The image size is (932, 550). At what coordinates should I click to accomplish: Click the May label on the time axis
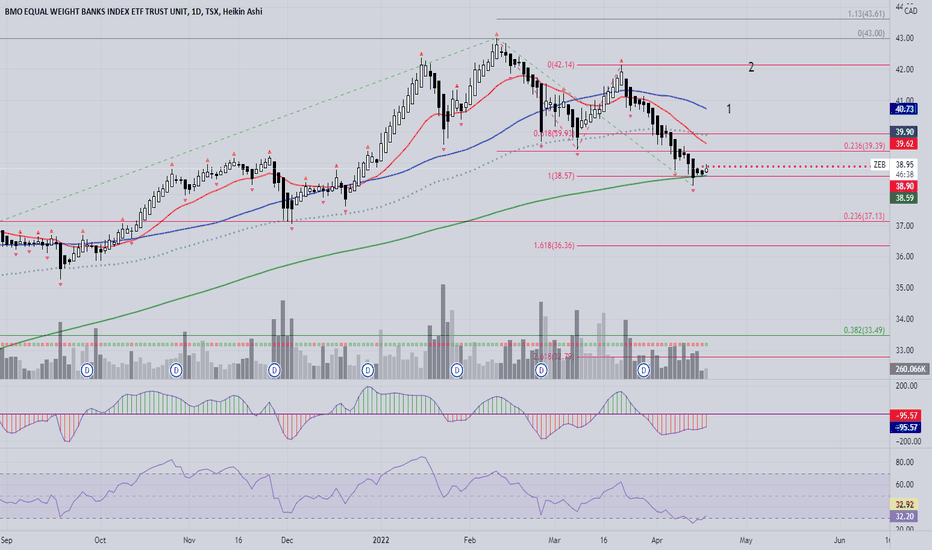pyautogui.click(x=746, y=540)
